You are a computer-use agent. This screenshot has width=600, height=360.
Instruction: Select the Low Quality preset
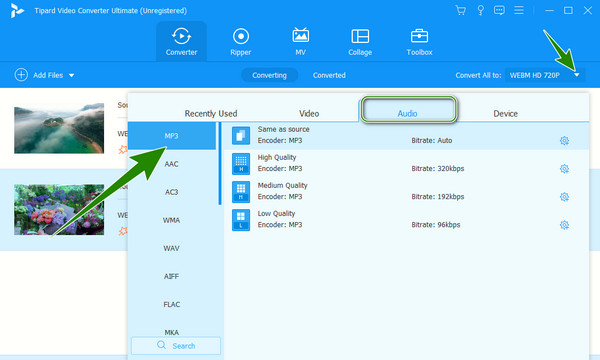[x=406, y=220]
